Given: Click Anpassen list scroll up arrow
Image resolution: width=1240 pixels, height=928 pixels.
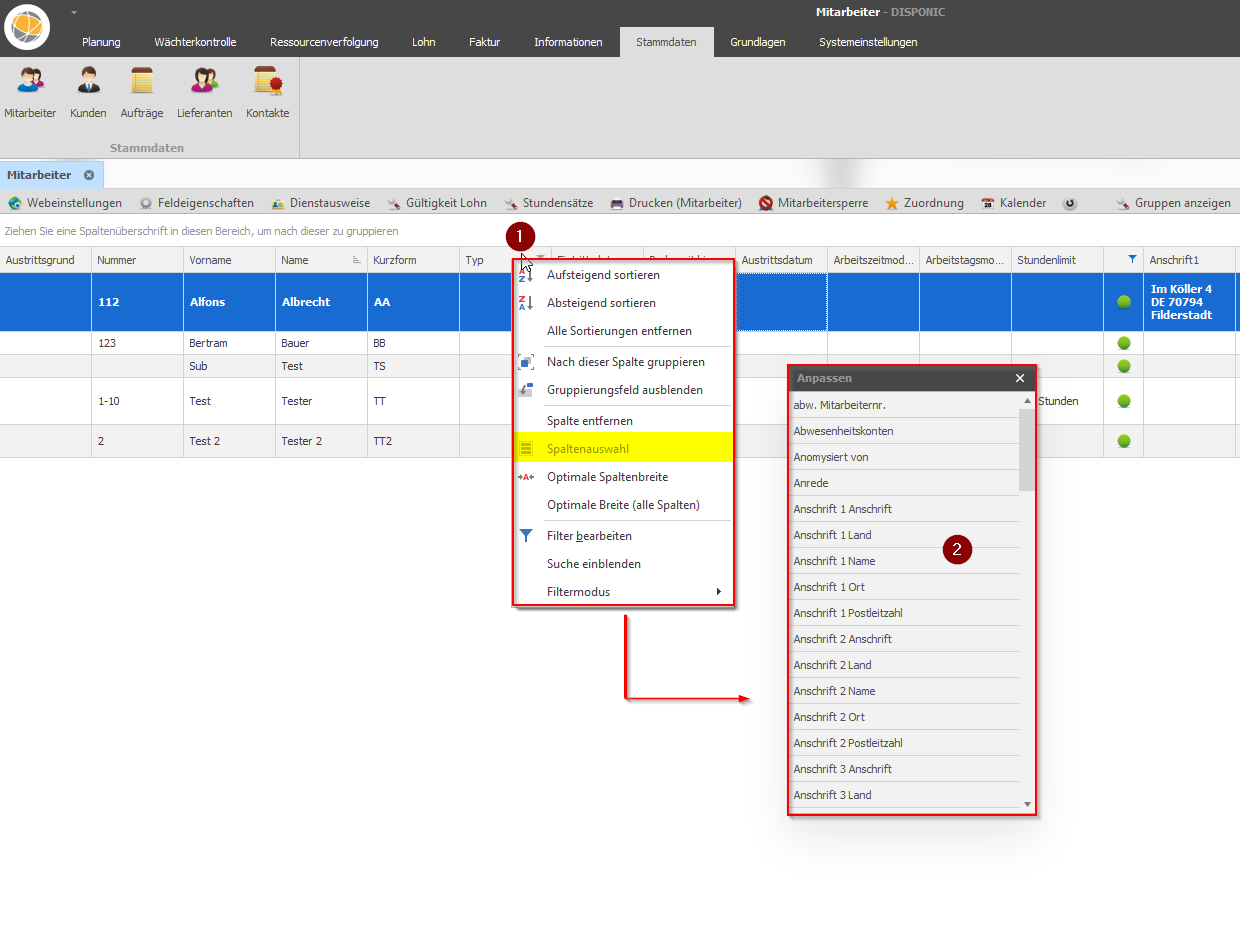Looking at the screenshot, I should pos(1027,400).
